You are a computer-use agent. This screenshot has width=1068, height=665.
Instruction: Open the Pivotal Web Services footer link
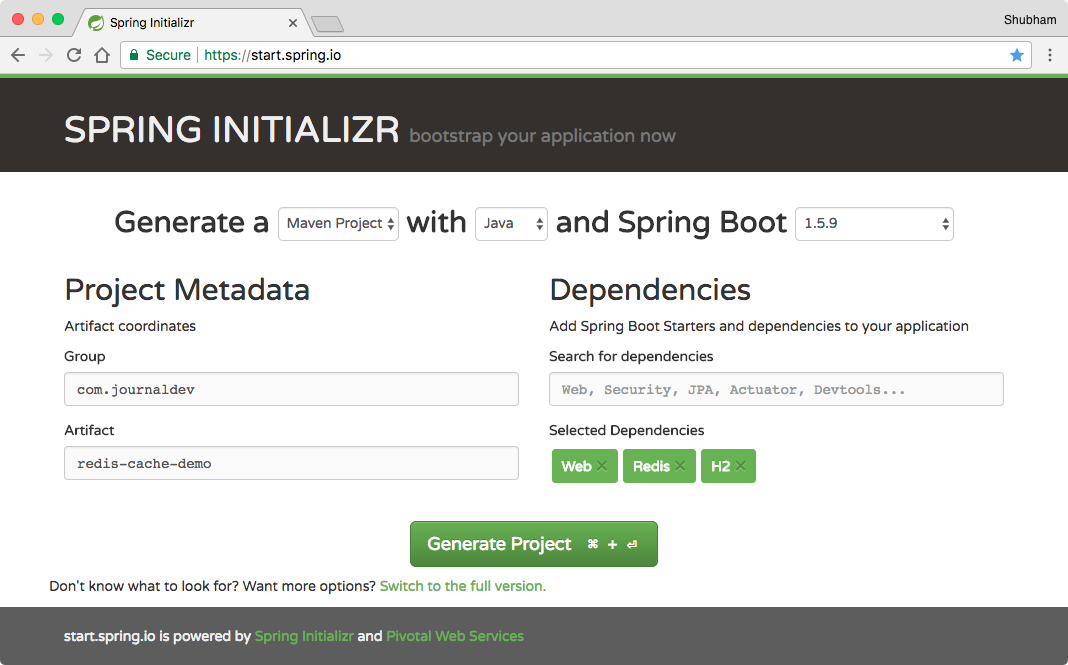(x=455, y=636)
